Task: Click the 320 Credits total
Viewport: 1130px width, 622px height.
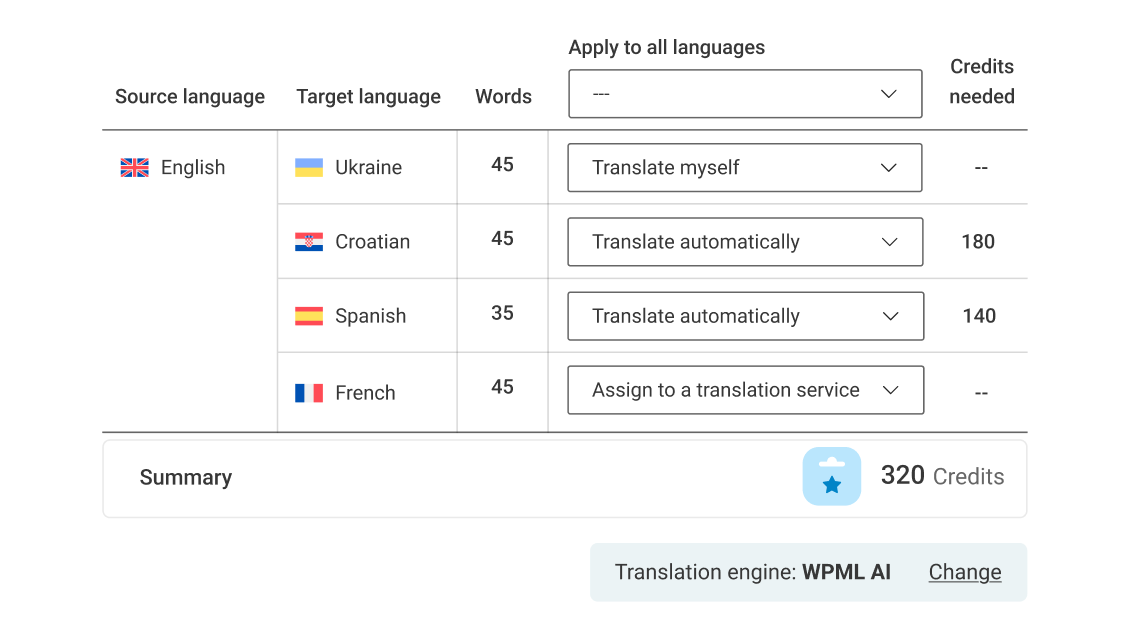Action: (x=942, y=476)
